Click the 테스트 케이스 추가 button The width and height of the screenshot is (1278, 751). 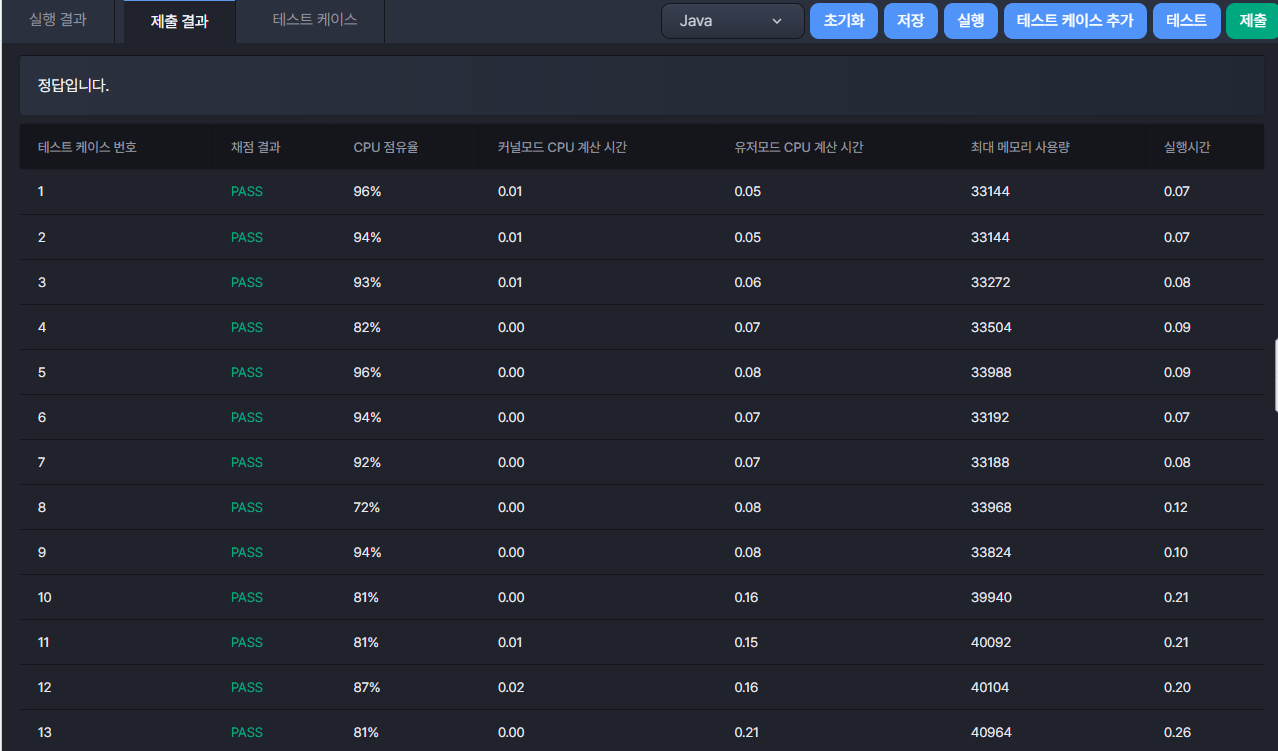point(1075,21)
